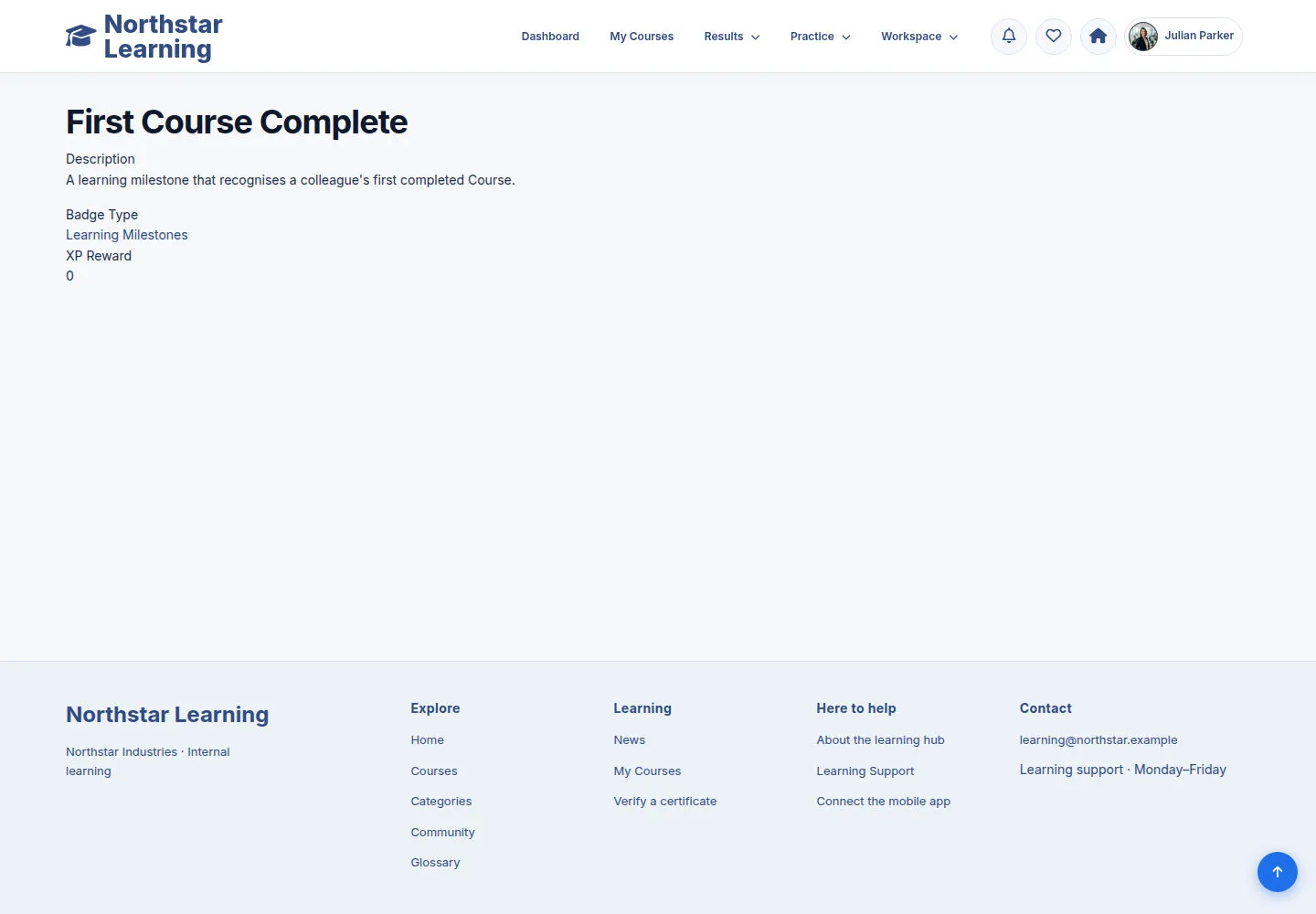Click the Learning support Monday–Friday text
Screen dimensions: 1316x914
1122,770
